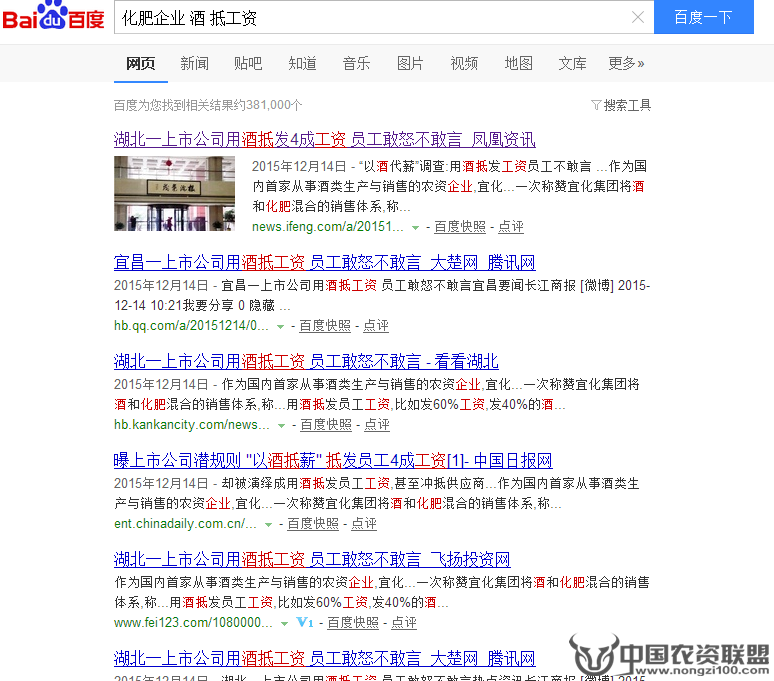Open the 中国日报网 以酒抵薪 result title
The height and width of the screenshot is (681, 774).
[x=333, y=461]
